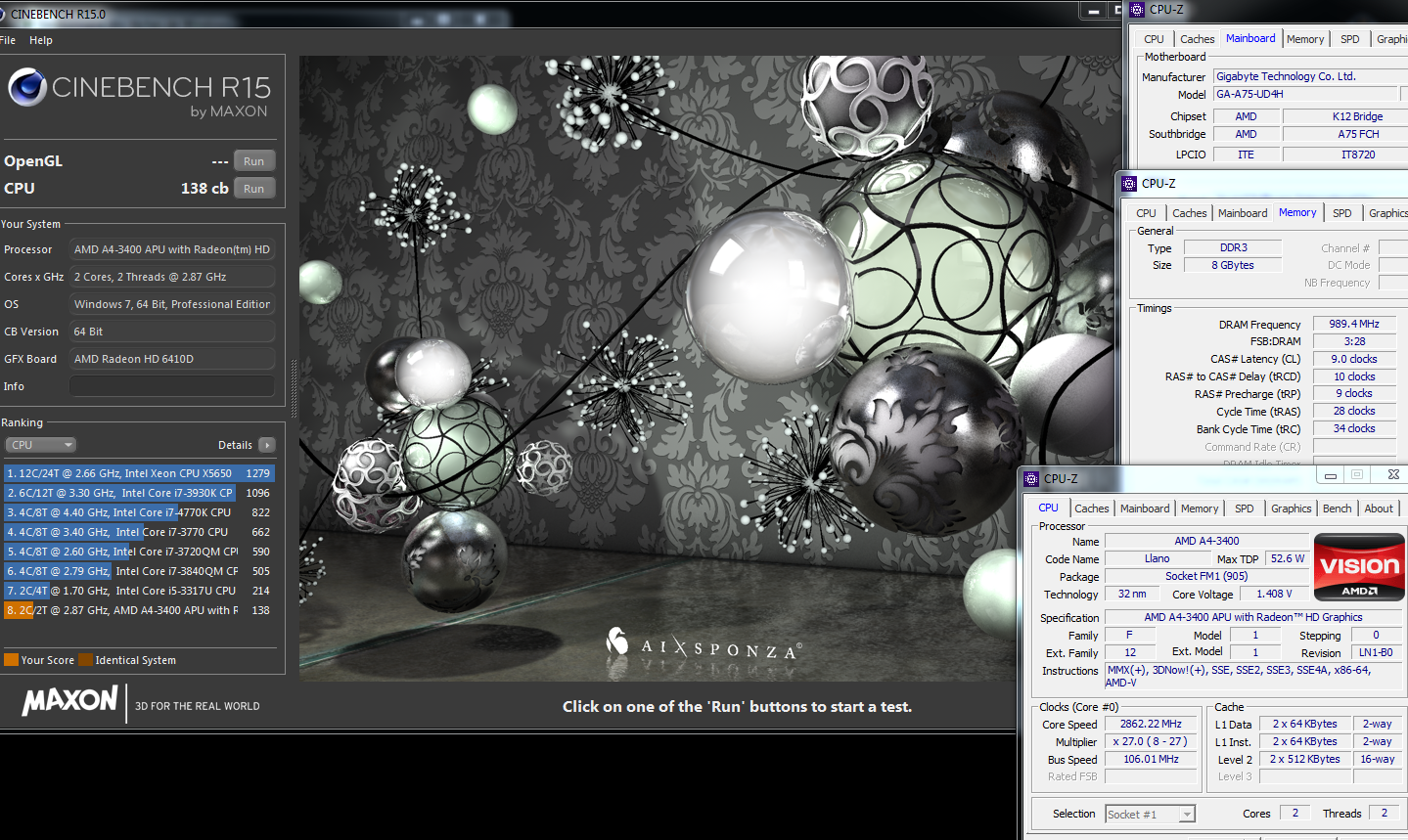Open Bench tab in front CPU-Z window
Image resolution: width=1408 pixels, height=840 pixels.
point(1338,508)
